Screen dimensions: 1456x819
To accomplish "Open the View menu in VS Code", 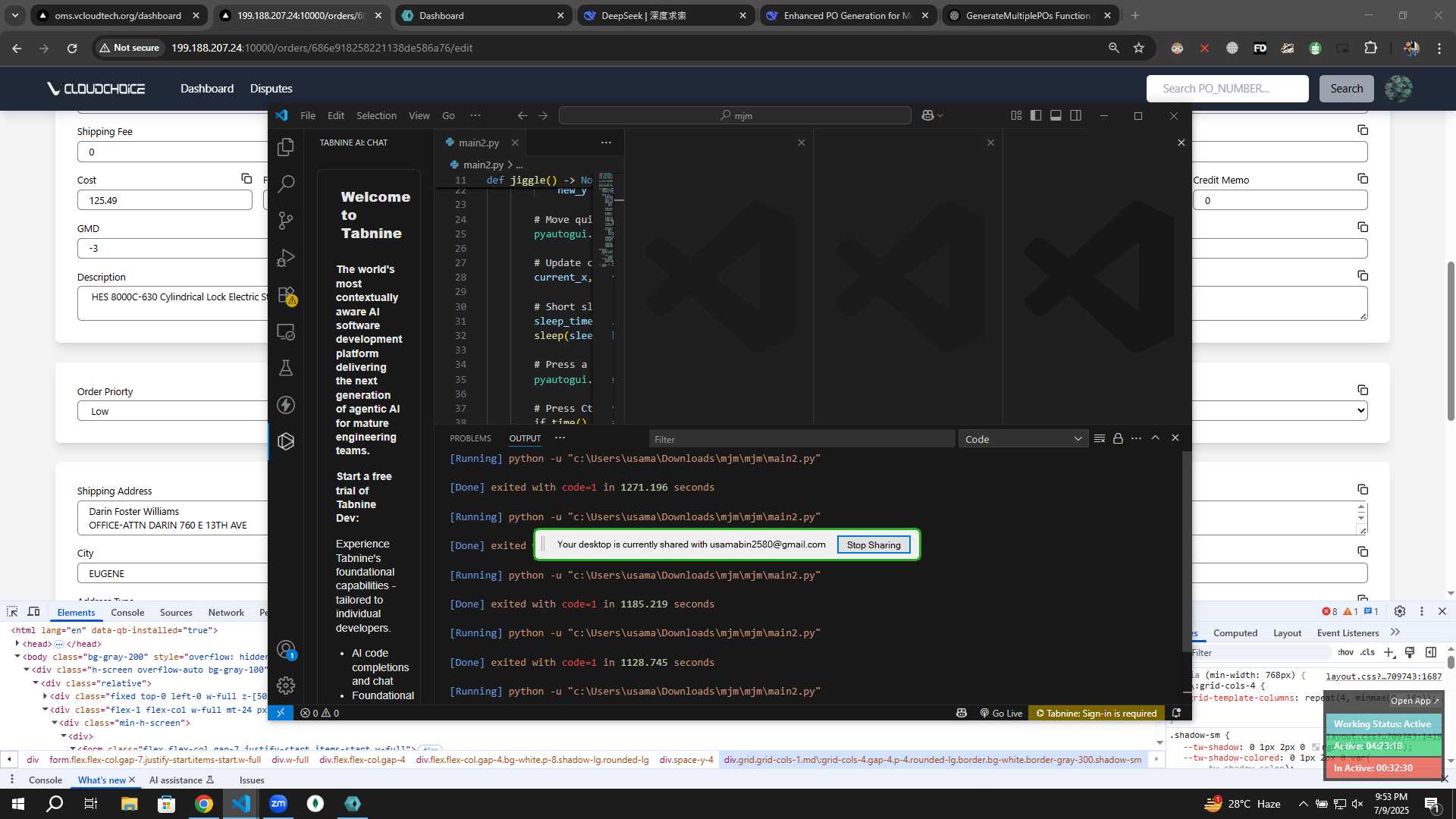I will [419, 115].
